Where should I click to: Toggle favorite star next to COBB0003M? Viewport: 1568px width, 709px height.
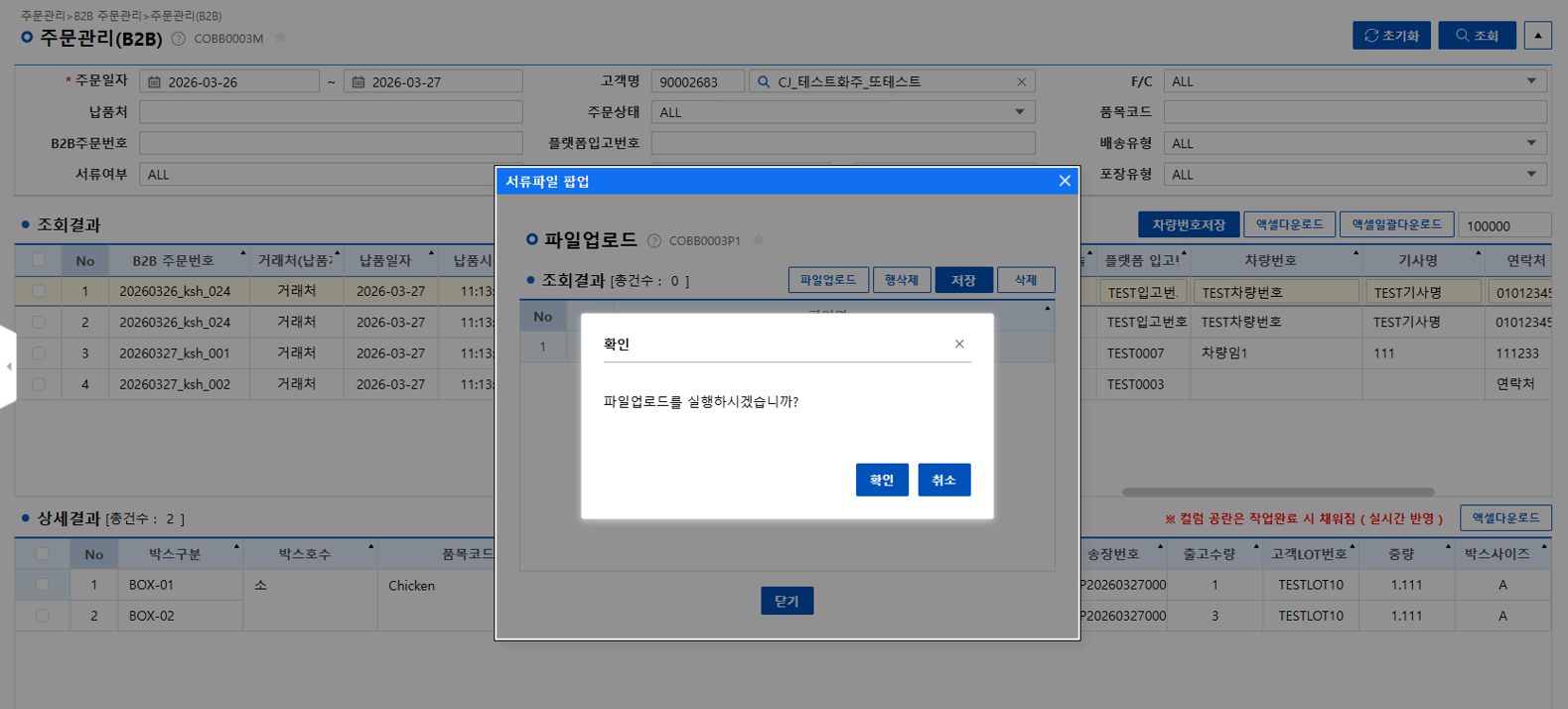pos(280,38)
